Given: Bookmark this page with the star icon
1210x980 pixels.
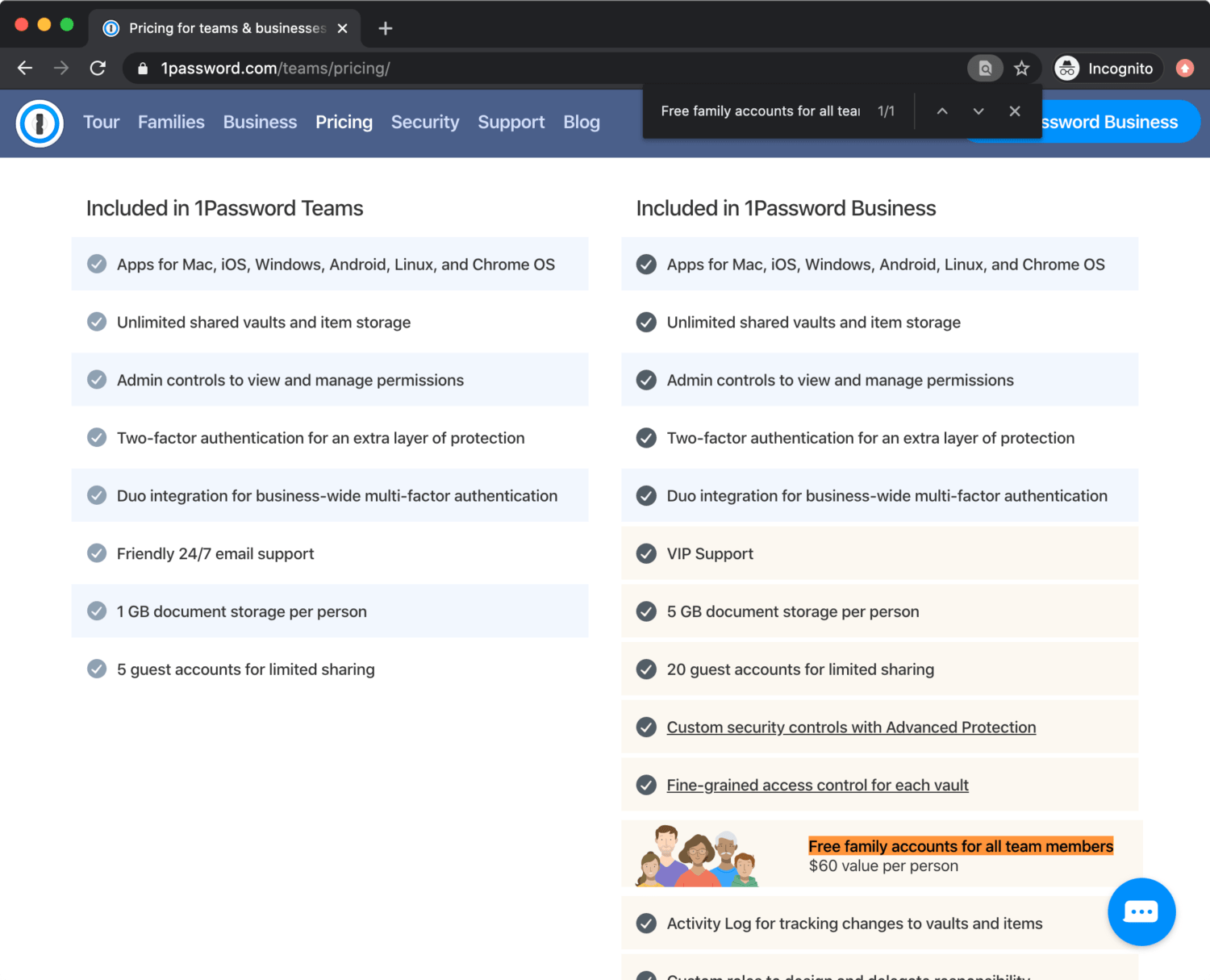Looking at the screenshot, I should click(1021, 69).
